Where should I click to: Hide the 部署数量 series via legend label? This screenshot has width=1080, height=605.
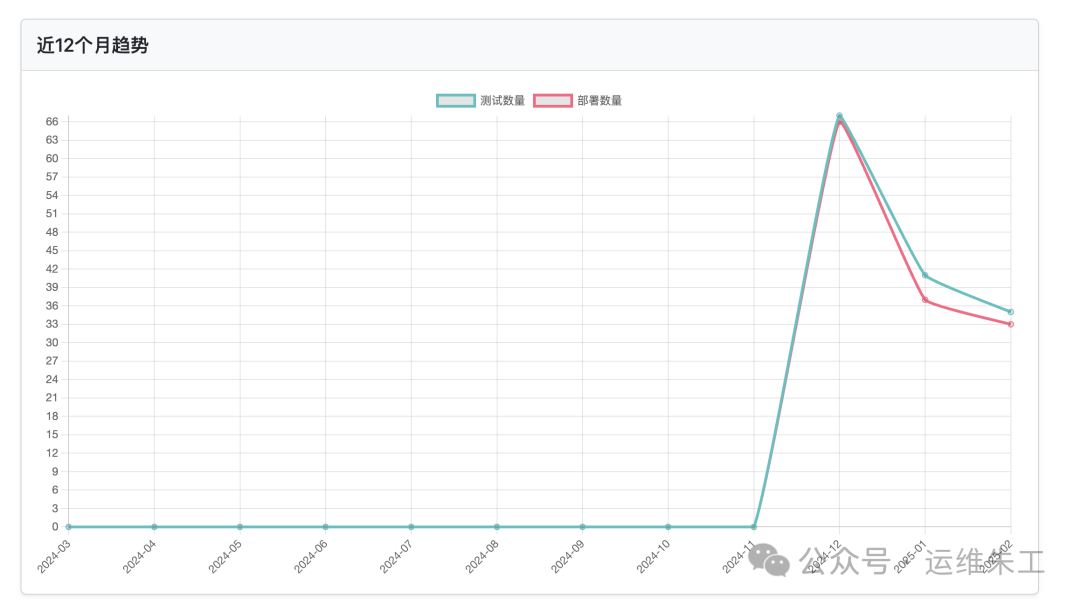click(599, 100)
